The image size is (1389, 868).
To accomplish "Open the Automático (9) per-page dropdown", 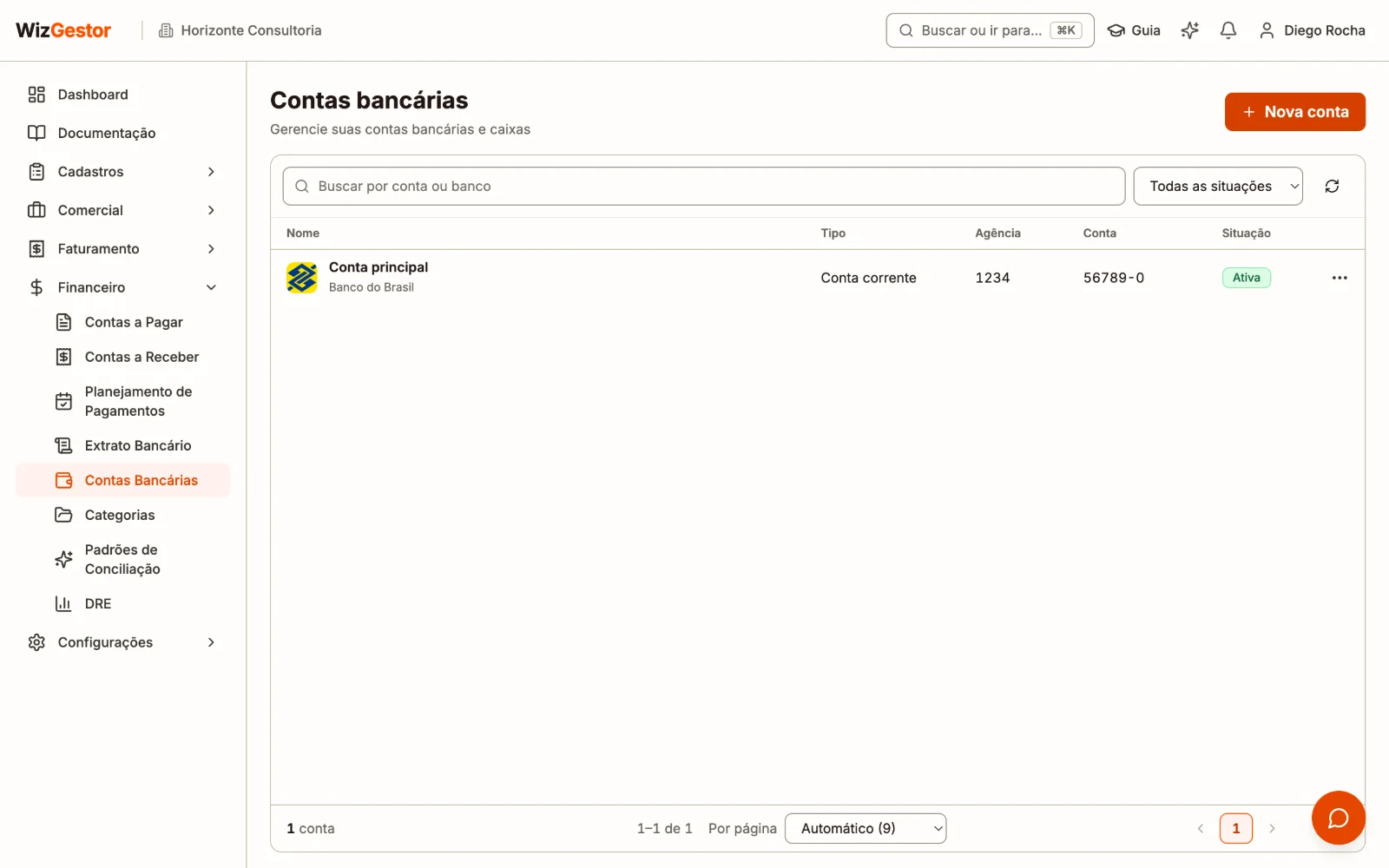I will [x=866, y=828].
